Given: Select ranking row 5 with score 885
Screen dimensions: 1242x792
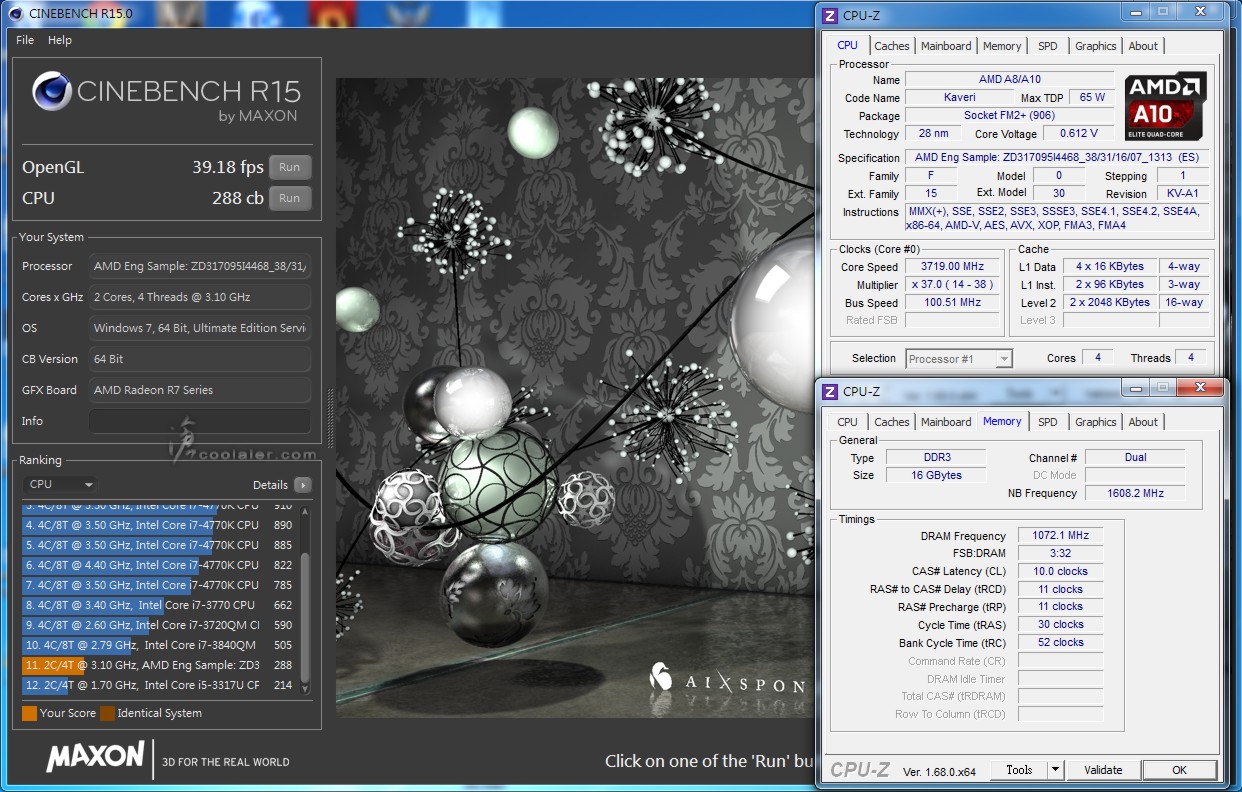Looking at the screenshot, I should pyautogui.click(x=160, y=545).
